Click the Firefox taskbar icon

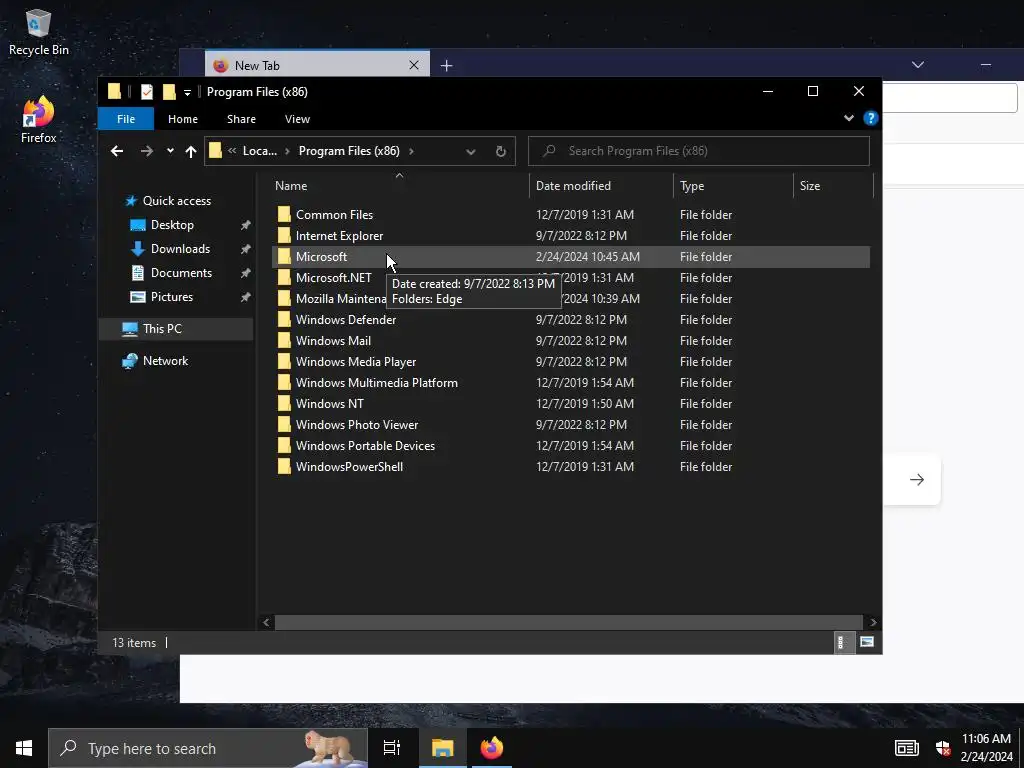coord(492,748)
